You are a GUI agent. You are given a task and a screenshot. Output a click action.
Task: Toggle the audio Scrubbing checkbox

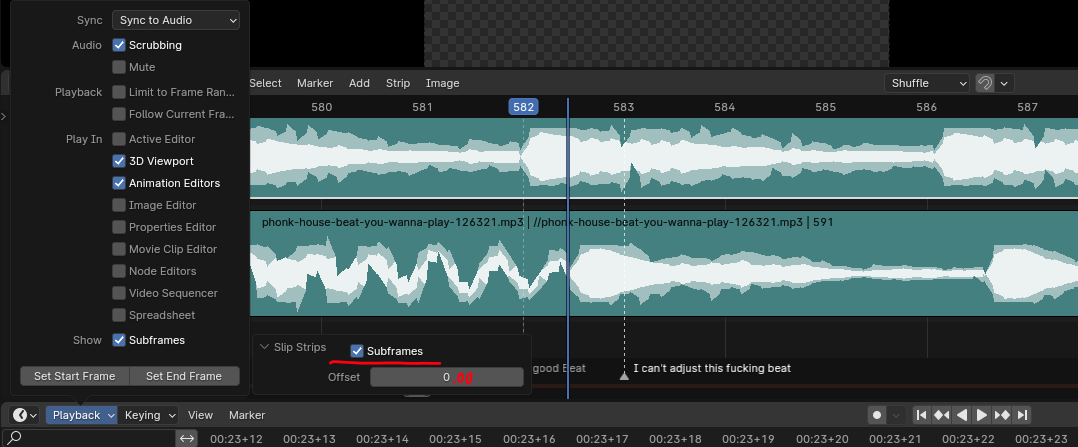pos(118,45)
